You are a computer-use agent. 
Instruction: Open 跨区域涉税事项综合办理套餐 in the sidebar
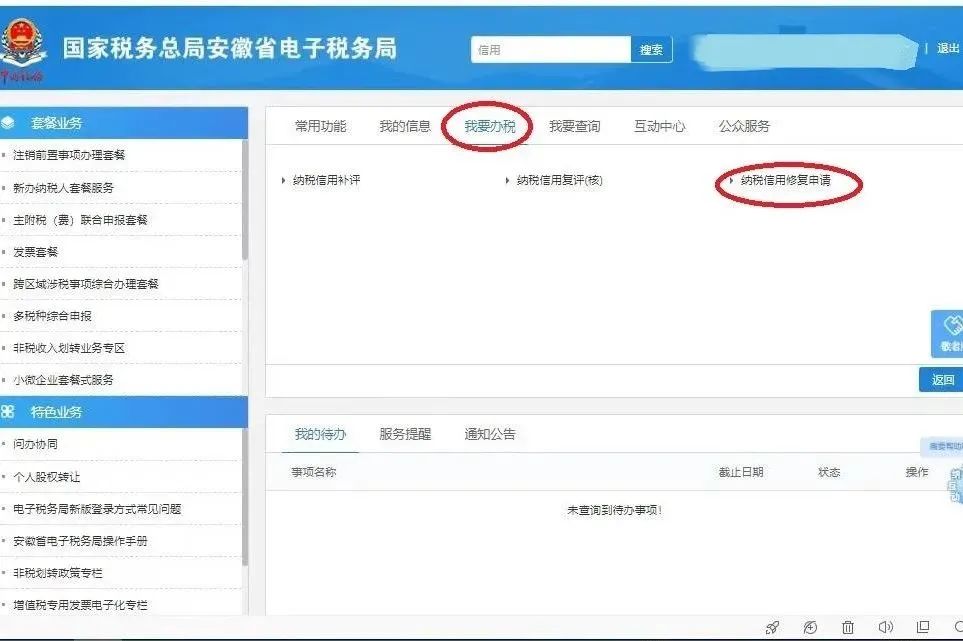click(x=86, y=284)
